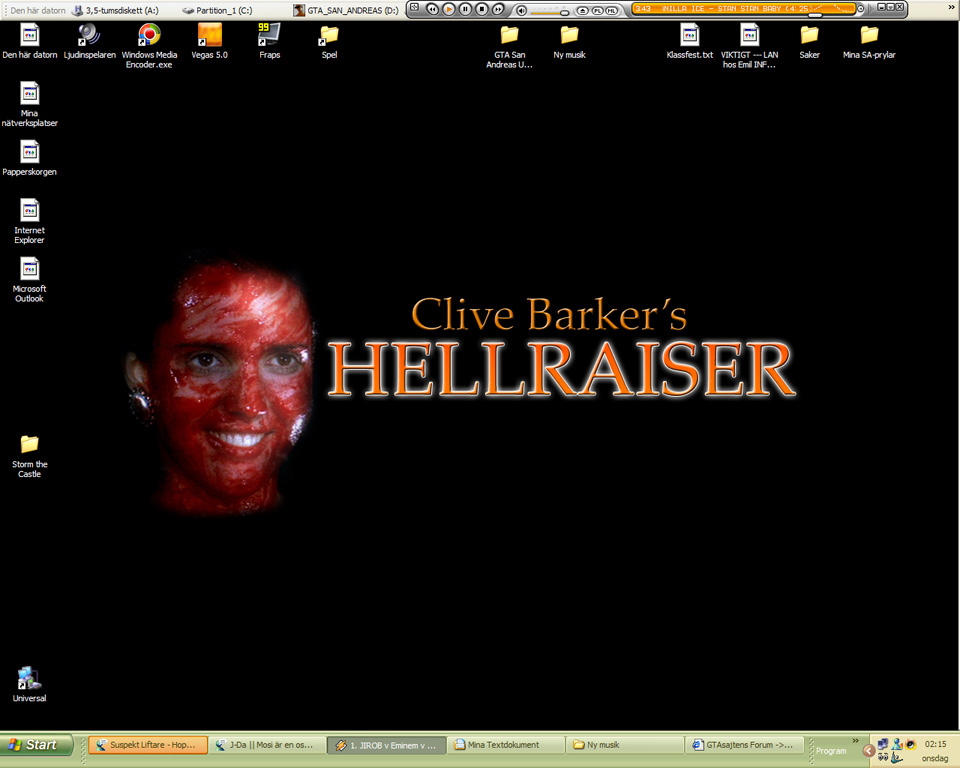Select the Saker folder icon
Viewport: 960px width, 768px height.
[809, 41]
